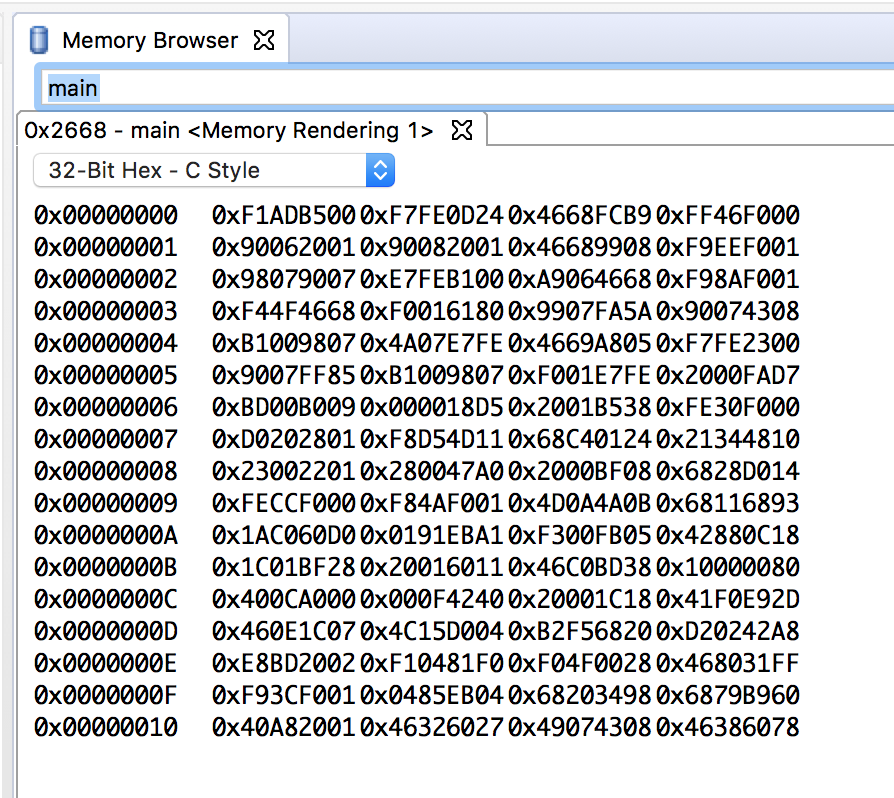
Task: Select memory value 0x4668FCB9
Action: [x=579, y=215]
